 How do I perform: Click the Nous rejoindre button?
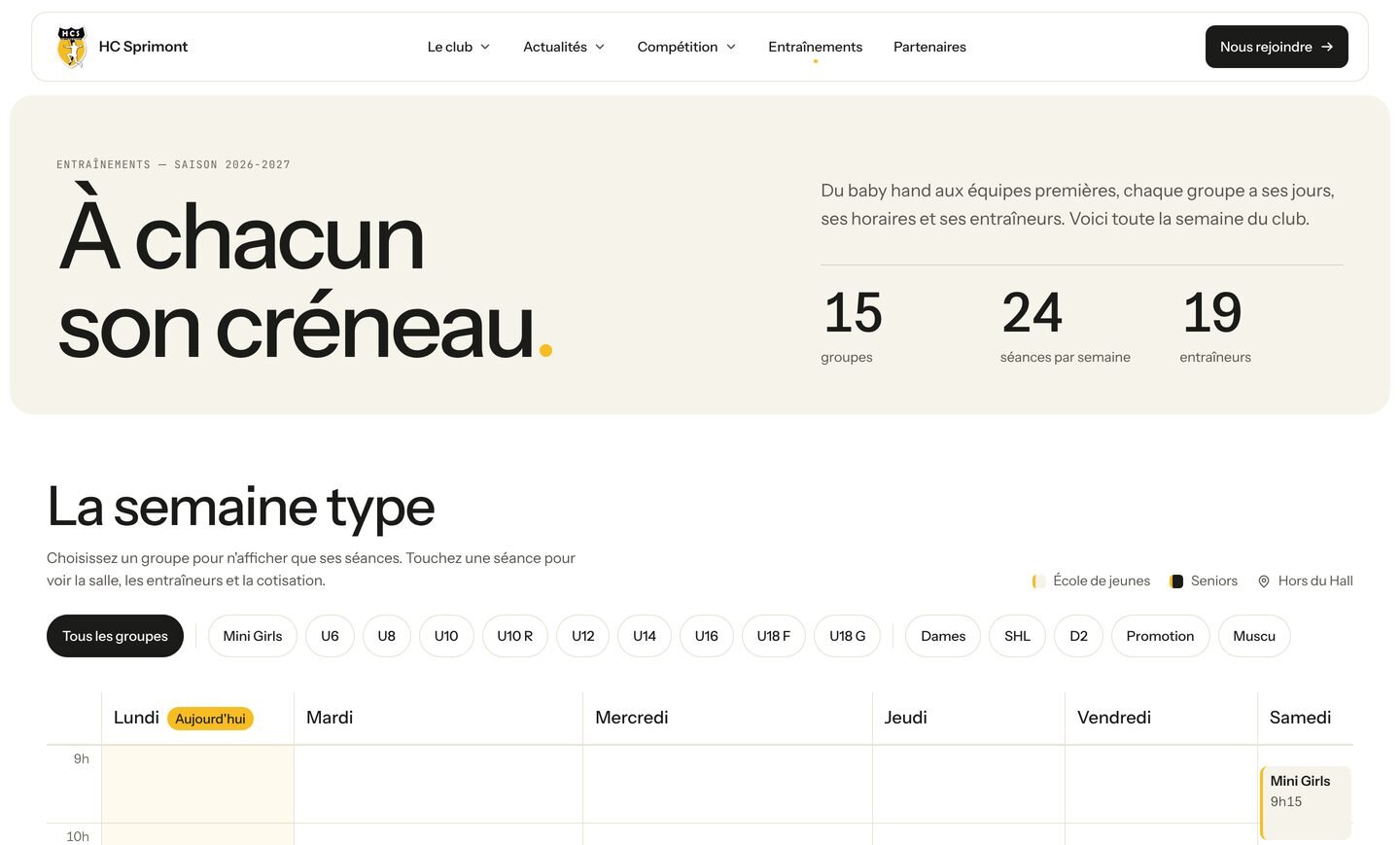pyautogui.click(x=1277, y=47)
